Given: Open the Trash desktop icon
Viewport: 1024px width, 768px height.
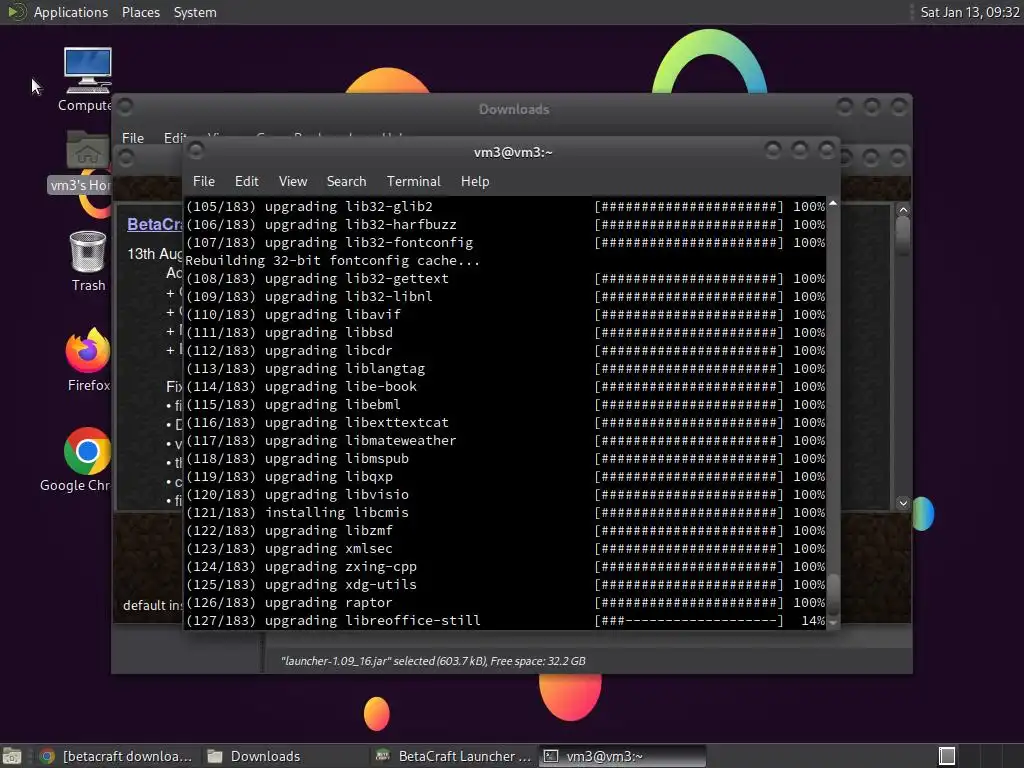Looking at the screenshot, I should pos(88,261).
